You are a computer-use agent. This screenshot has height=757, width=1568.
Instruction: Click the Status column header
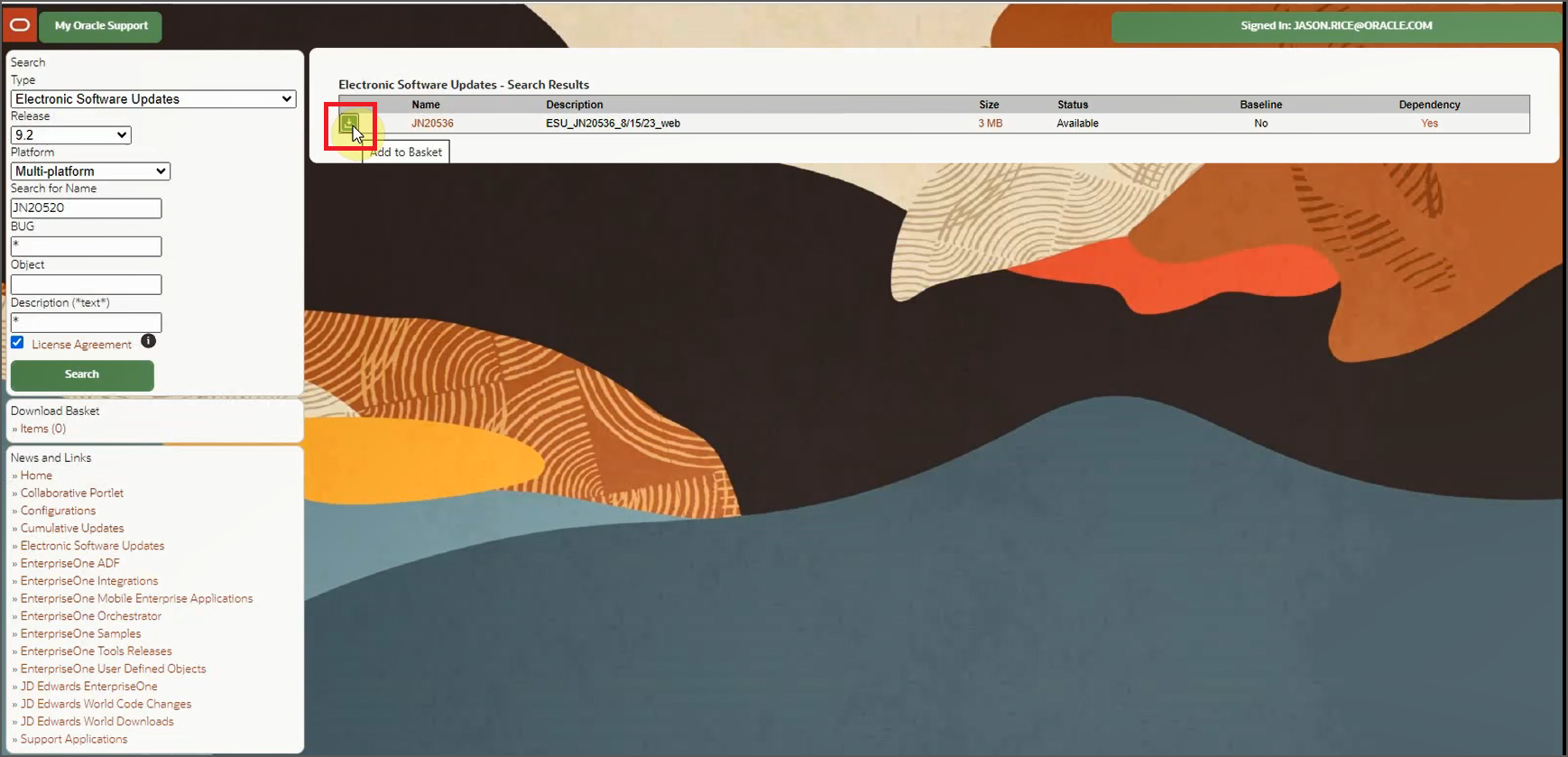click(x=1073, y=105)
